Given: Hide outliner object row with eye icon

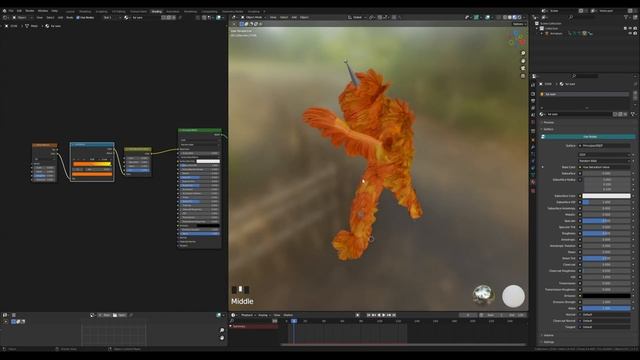Looking at the screenshot, I should coord(631,33).
